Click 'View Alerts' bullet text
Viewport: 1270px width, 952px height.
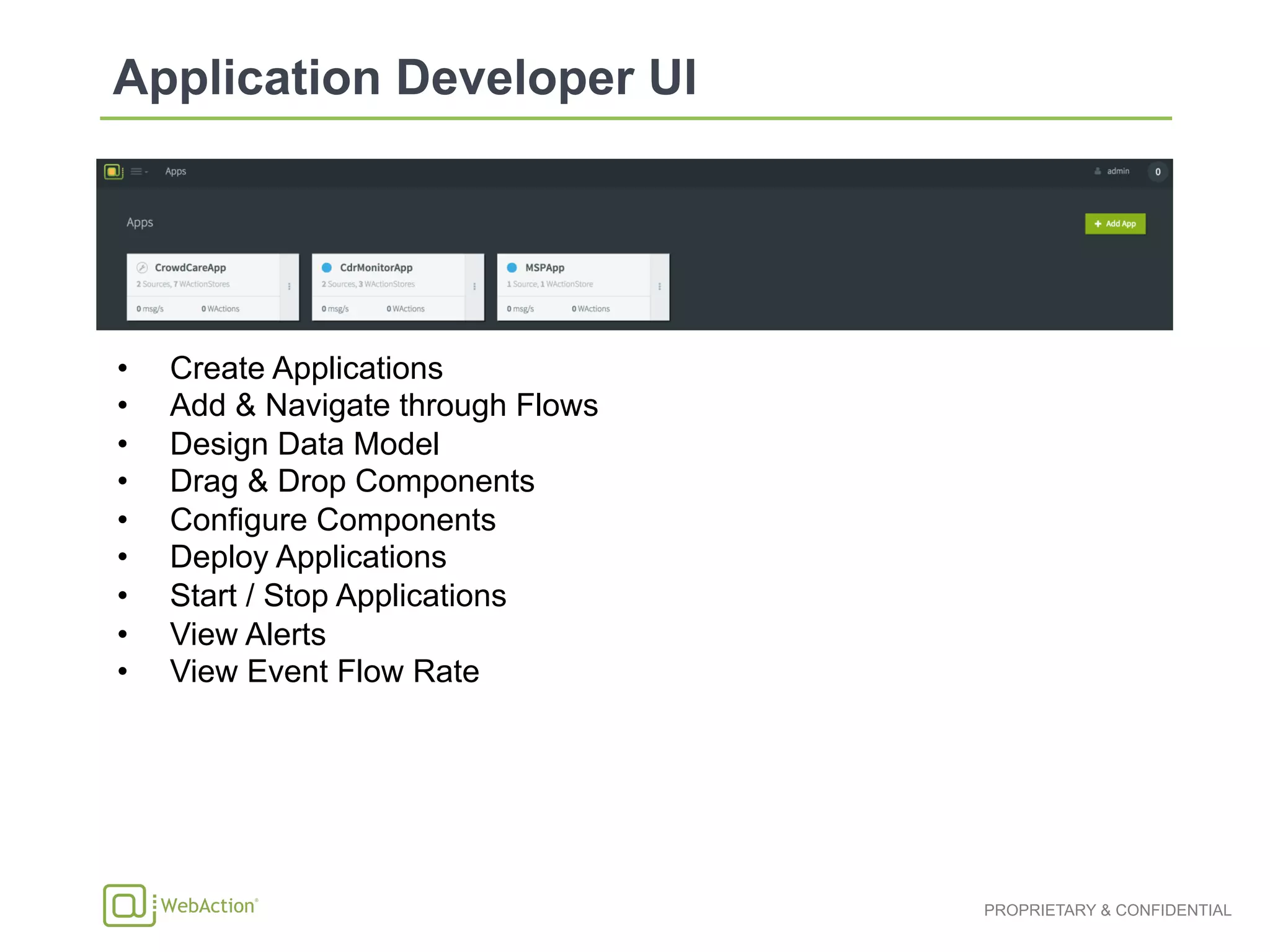click(x=248, y=634)
